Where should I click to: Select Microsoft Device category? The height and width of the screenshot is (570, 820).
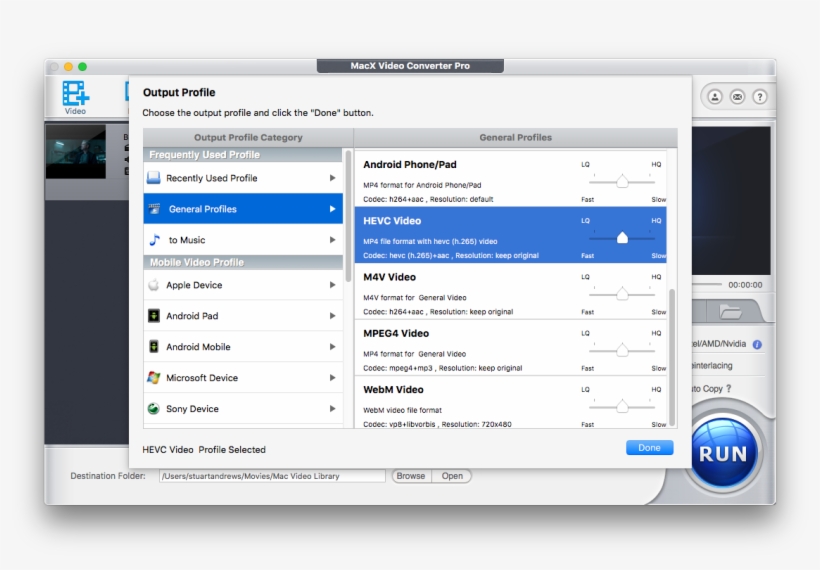point(243,378)
